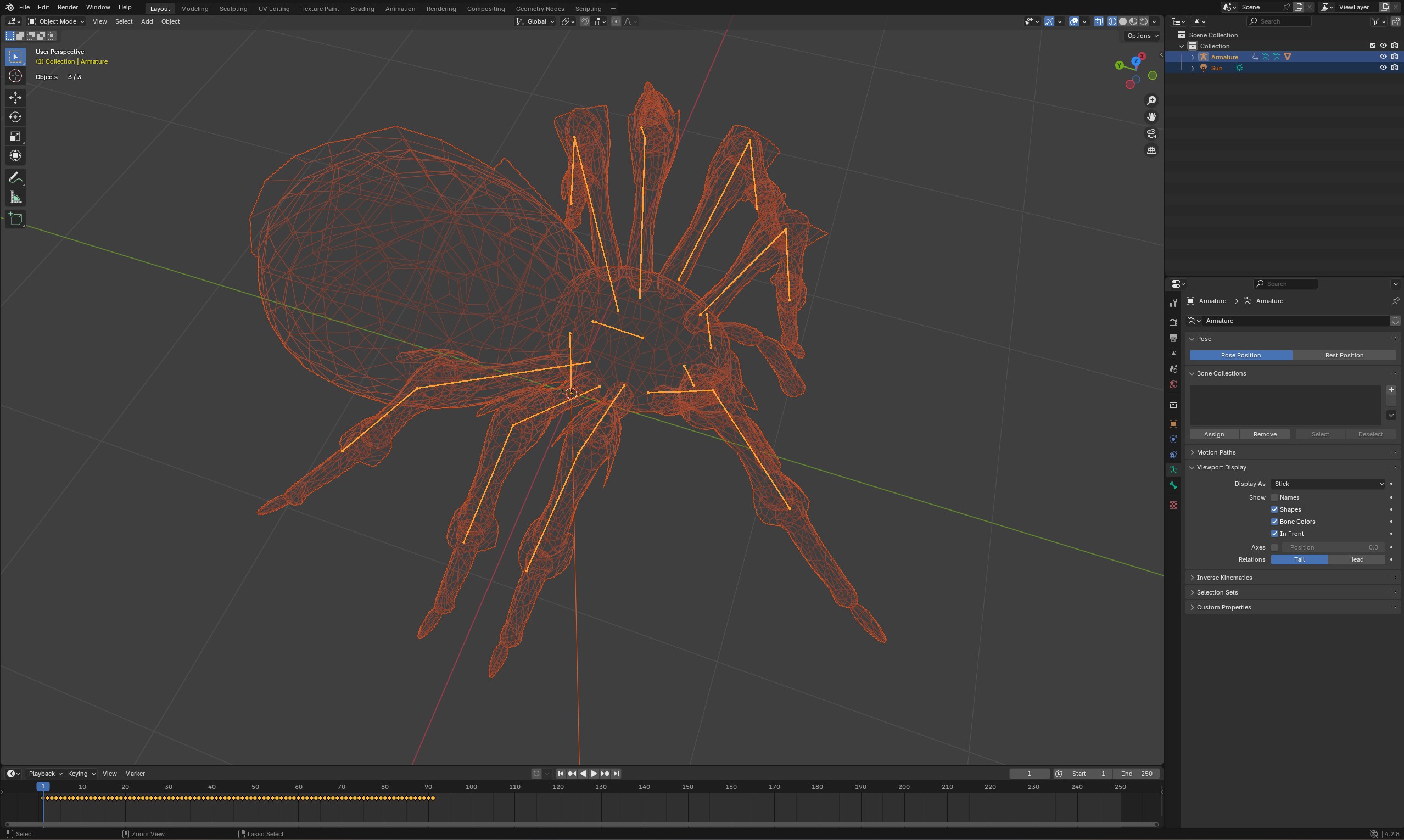Hide the Sun object in outliner
The image size is (1404, 840).
tap(1383, 68)
